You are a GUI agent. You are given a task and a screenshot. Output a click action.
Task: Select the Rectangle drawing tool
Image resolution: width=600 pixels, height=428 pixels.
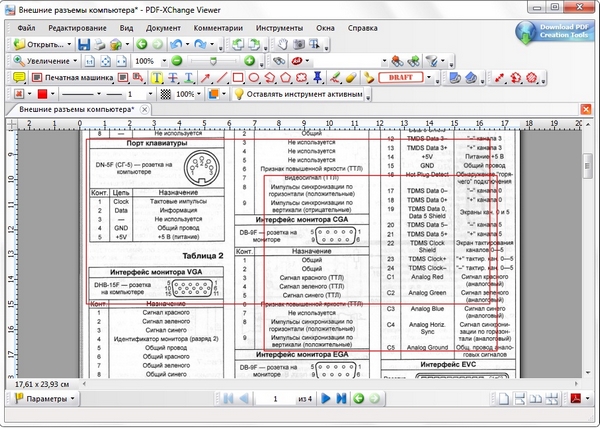238,78
